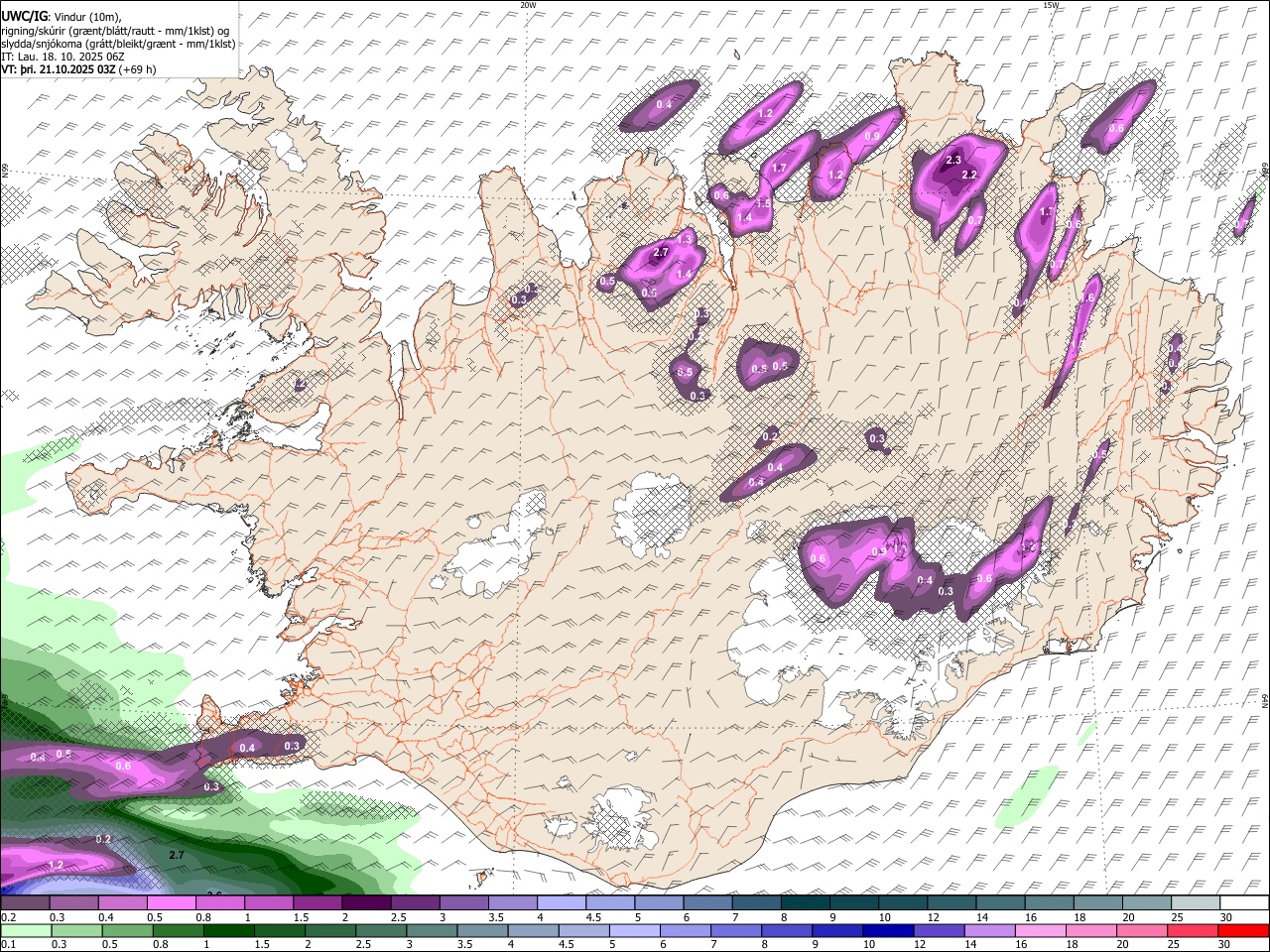Click the '12' label on the rain legend
Viewport: 1270px width, 952px height.
[920, 944]
